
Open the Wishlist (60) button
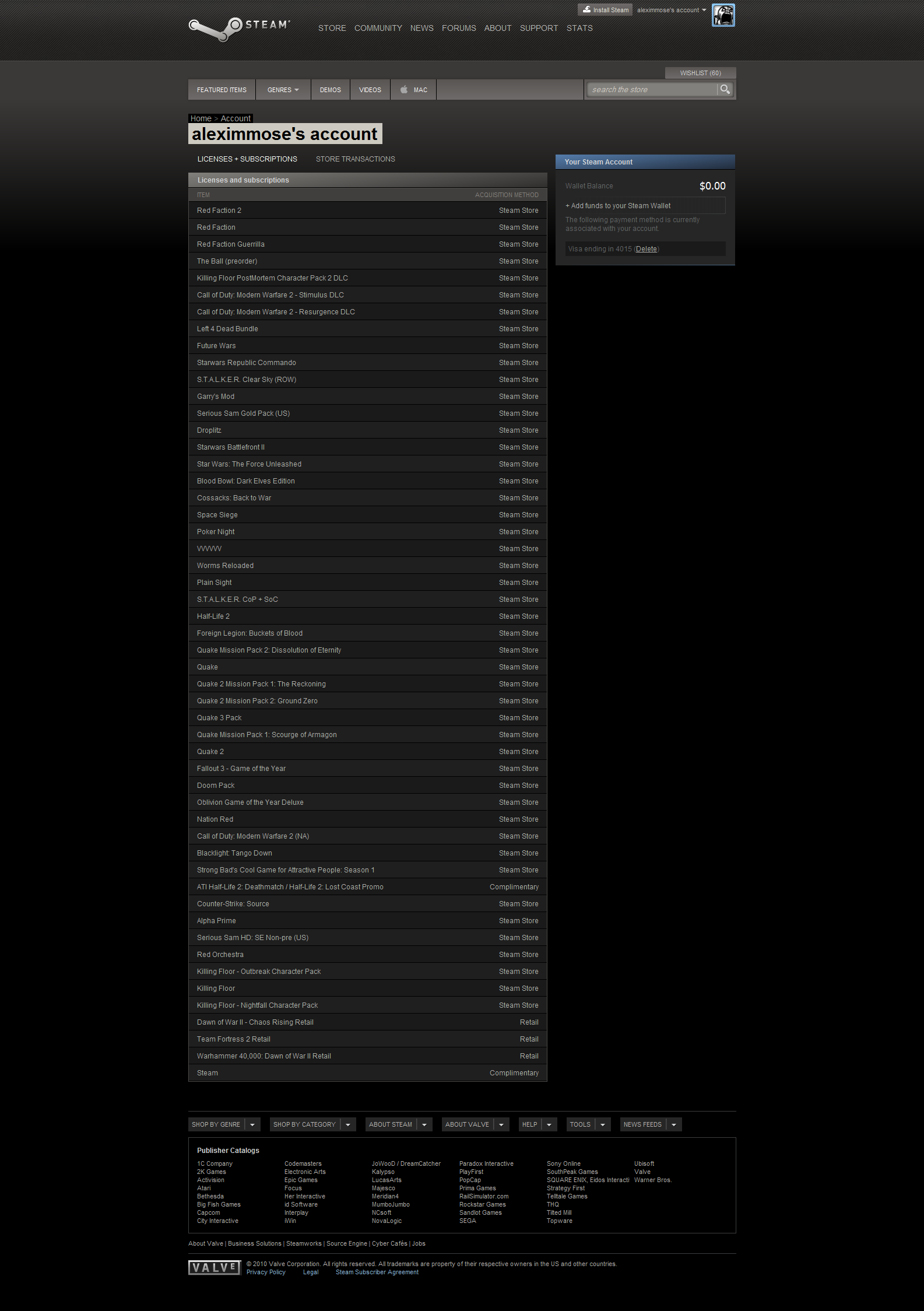(x=700, y=73)
